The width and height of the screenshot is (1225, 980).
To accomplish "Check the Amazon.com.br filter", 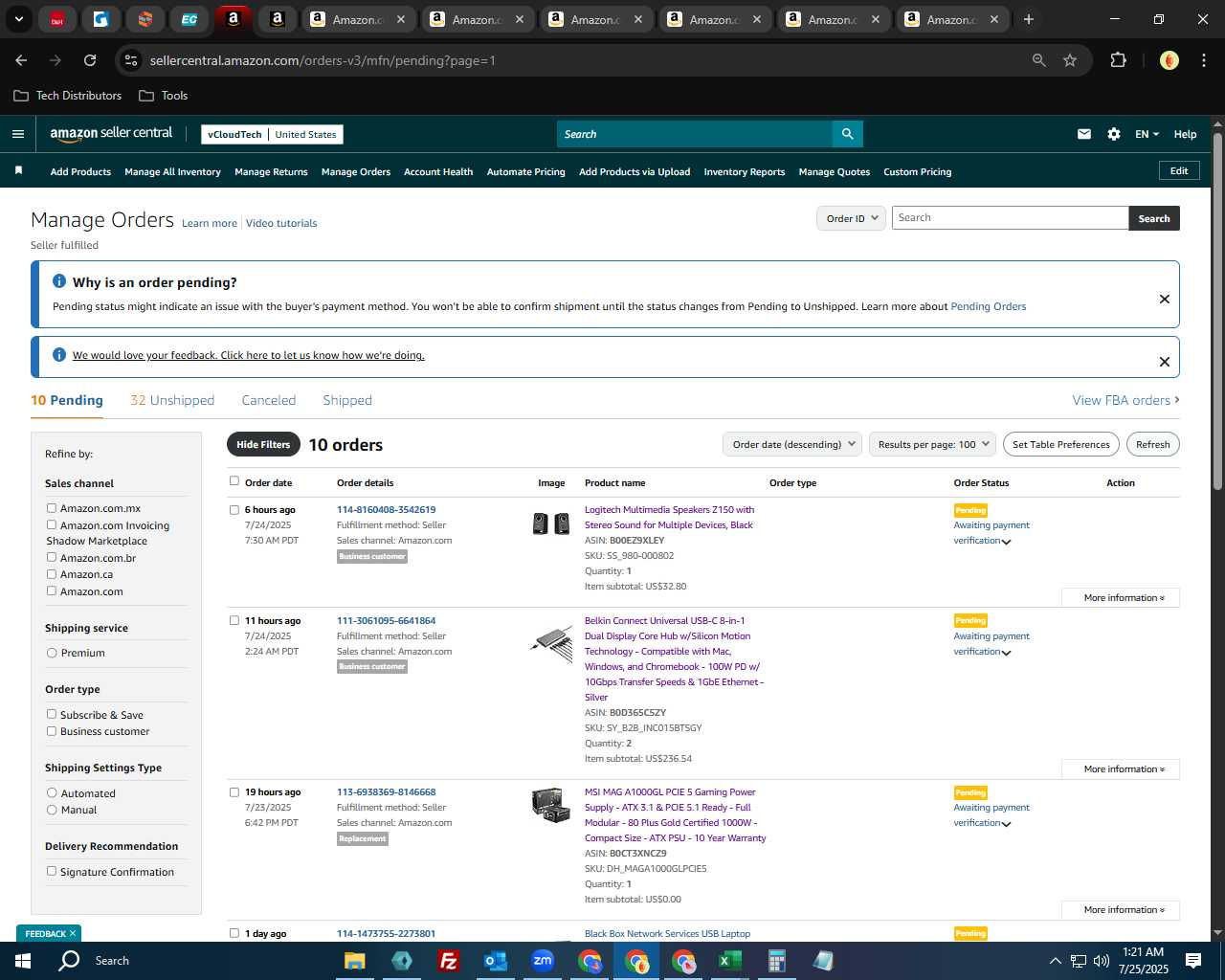I will [52, 557].
